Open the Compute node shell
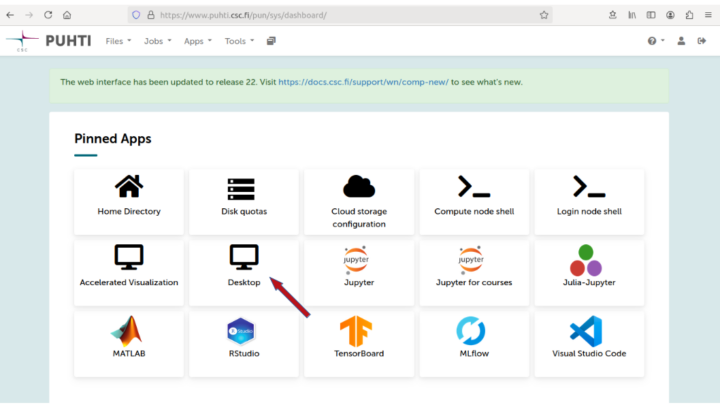Image resolution: width=720 pixels, height=405 pixels. (x=474, y=202)
